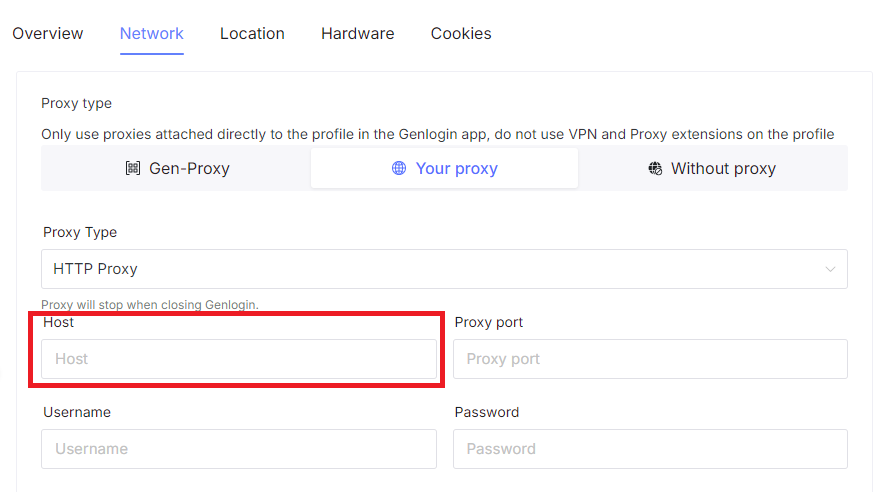Open the Hardware tab
Image resolution: width=890 pixels, height=492 pixels.
coord(357,33)
